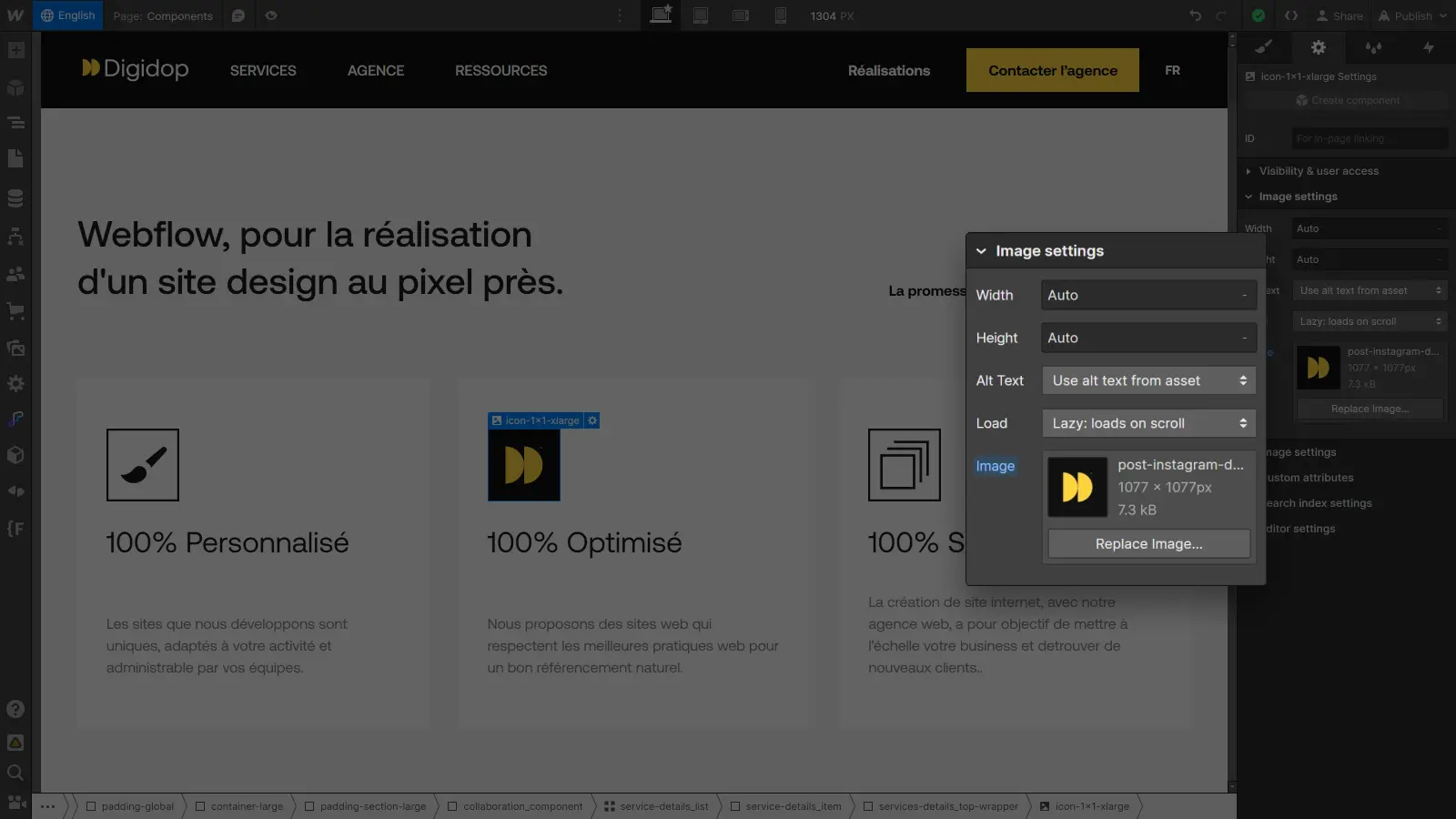Viewport: 1456px width, 819px height.
Task: Open the CMS collections panel
Action: click(15, 197)
